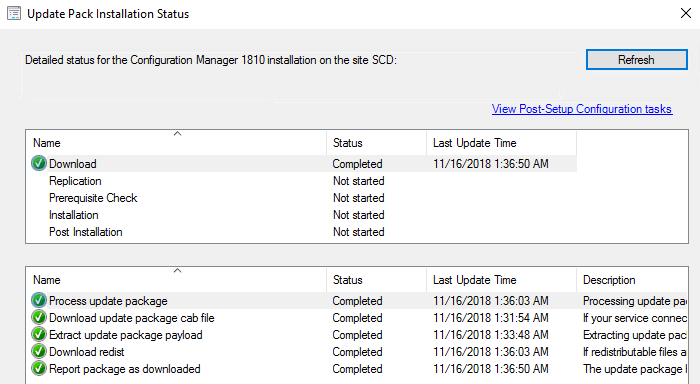Select the Process update package row
The image size is (700, 384).
[x=357, y=301]
